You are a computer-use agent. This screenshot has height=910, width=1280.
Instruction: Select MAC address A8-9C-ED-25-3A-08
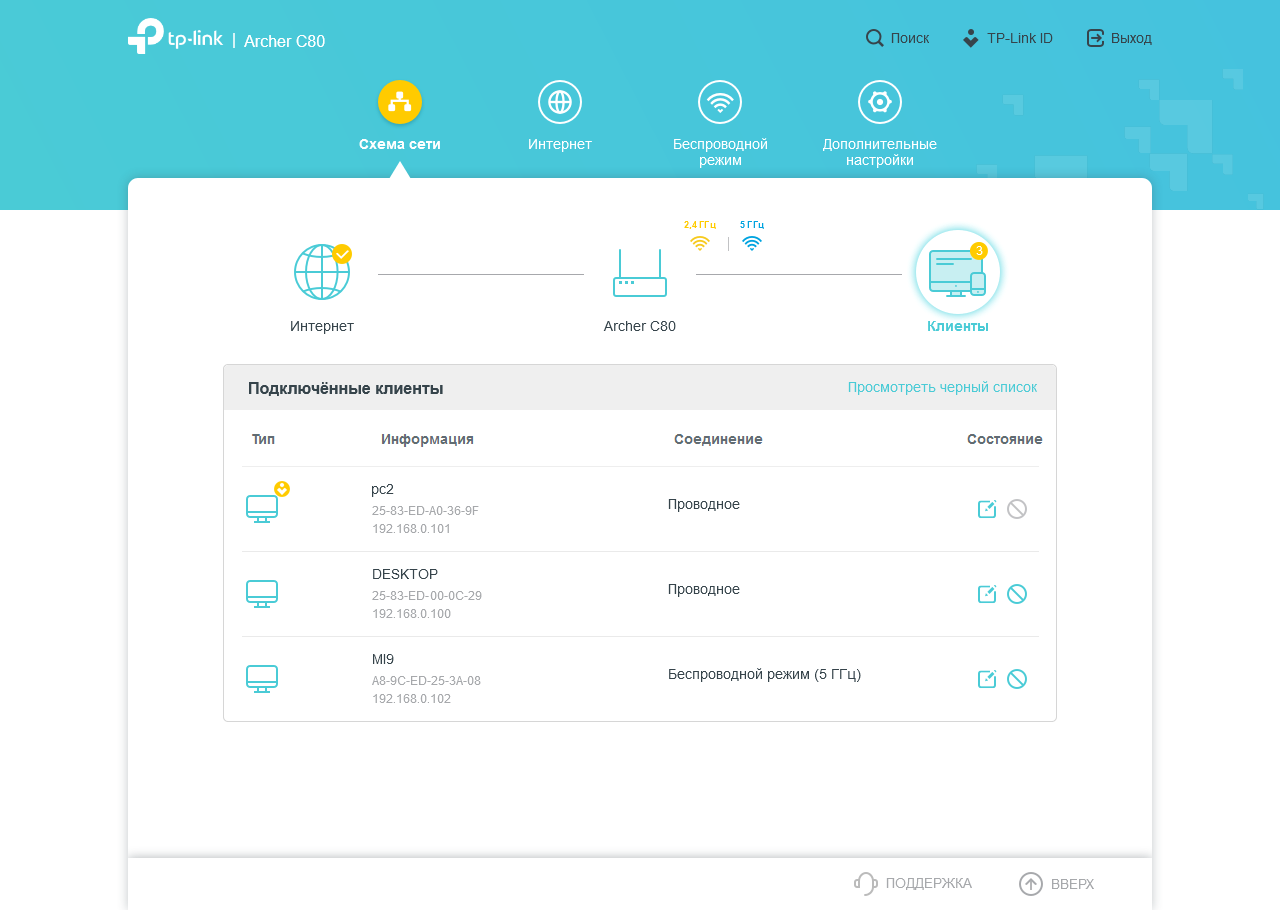tap(426, 681)
